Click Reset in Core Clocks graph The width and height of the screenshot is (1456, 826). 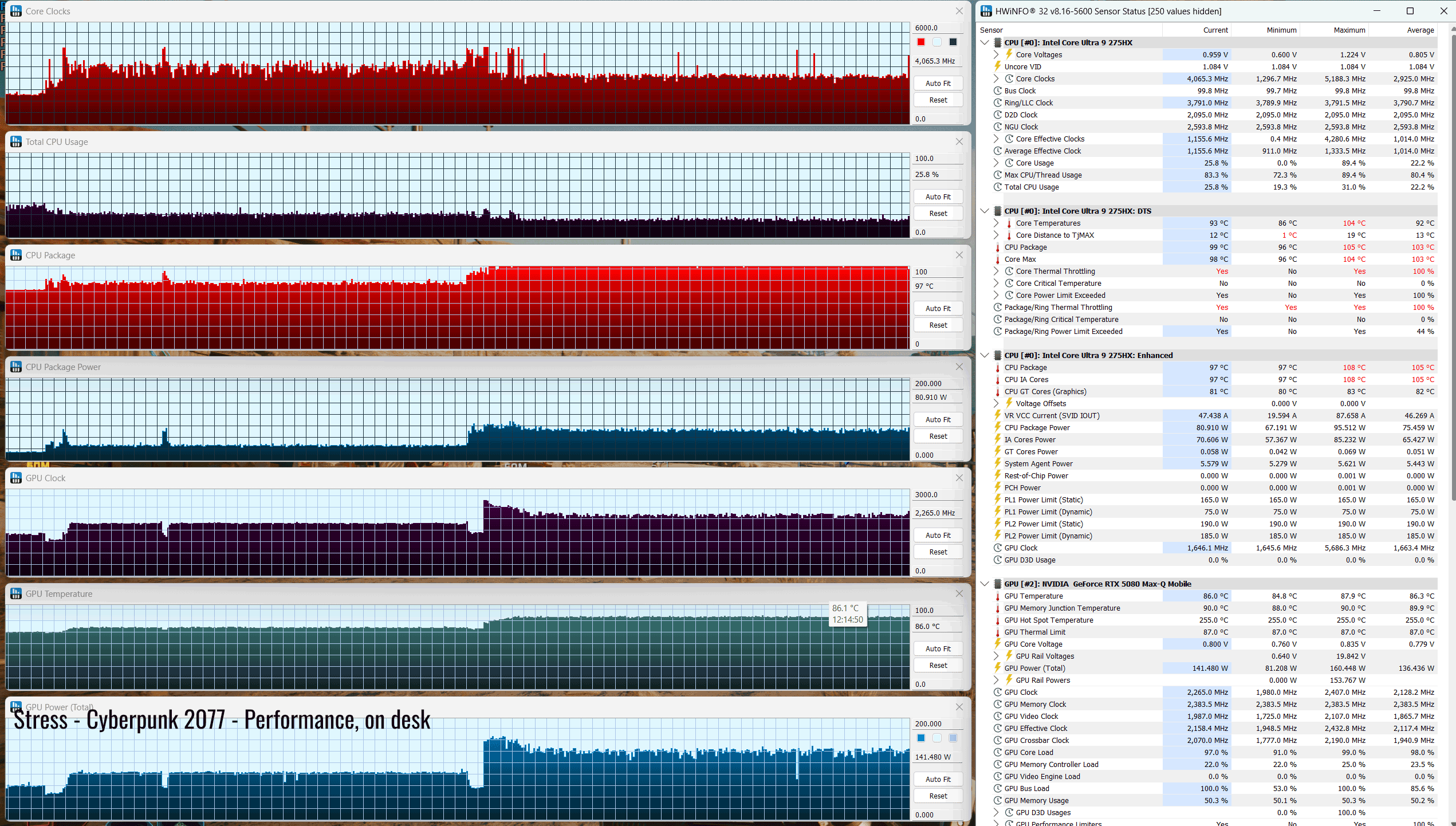(938, 100)
